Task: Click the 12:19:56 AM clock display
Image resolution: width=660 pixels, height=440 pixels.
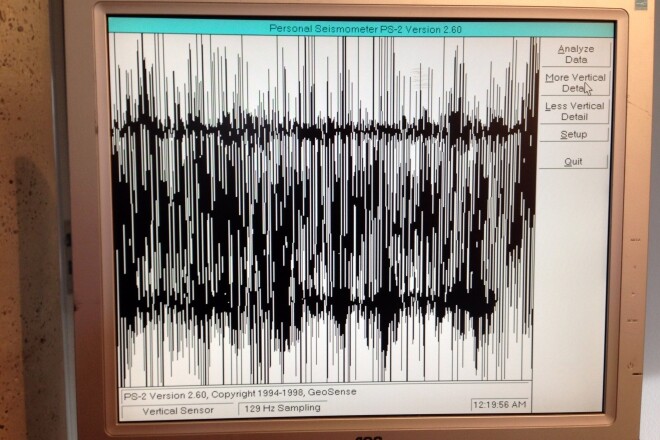Action: (500, 405)
